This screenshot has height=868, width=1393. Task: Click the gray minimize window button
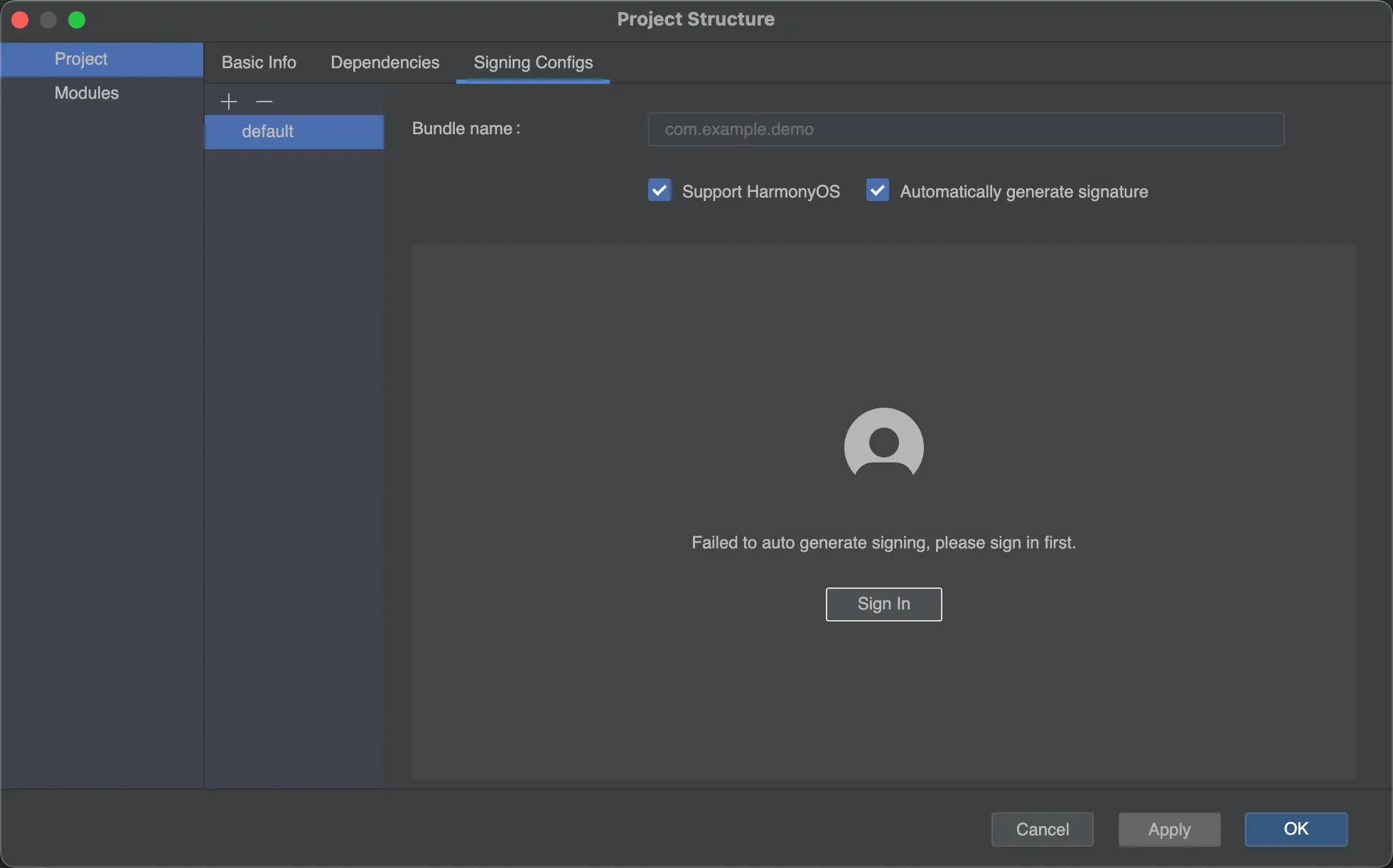[48, 20]
